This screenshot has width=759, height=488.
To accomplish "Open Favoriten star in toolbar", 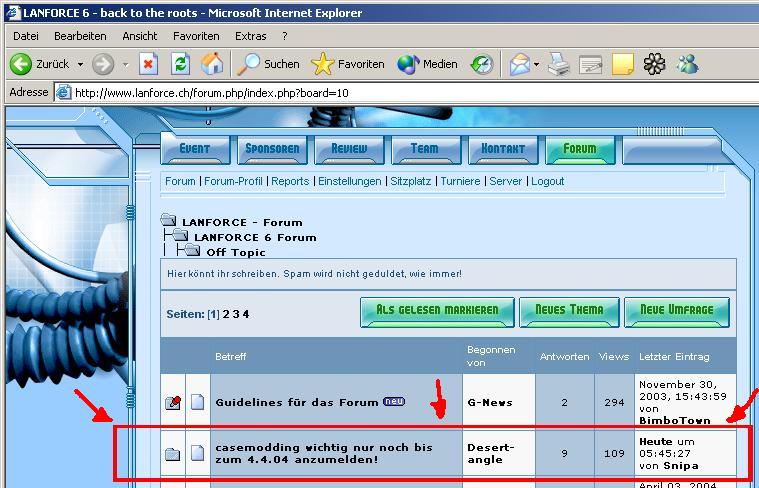I will (322, 64).
